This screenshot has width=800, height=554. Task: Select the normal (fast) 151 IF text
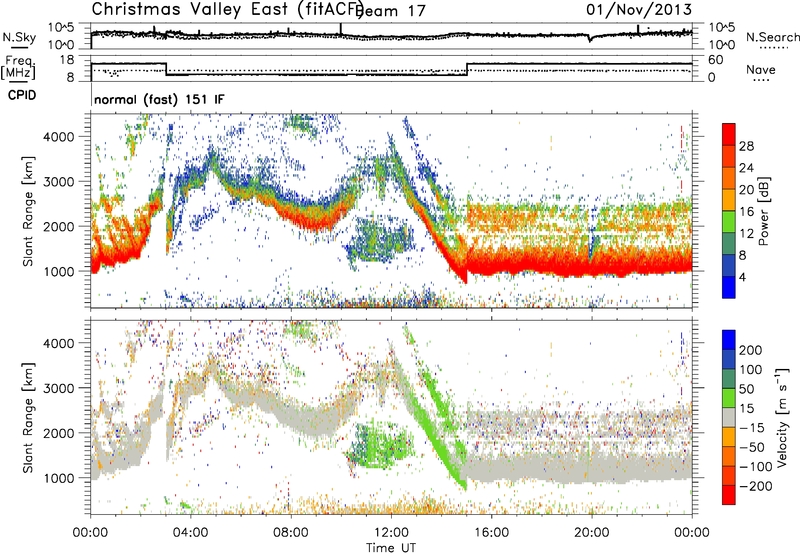(x=159, y=100)
